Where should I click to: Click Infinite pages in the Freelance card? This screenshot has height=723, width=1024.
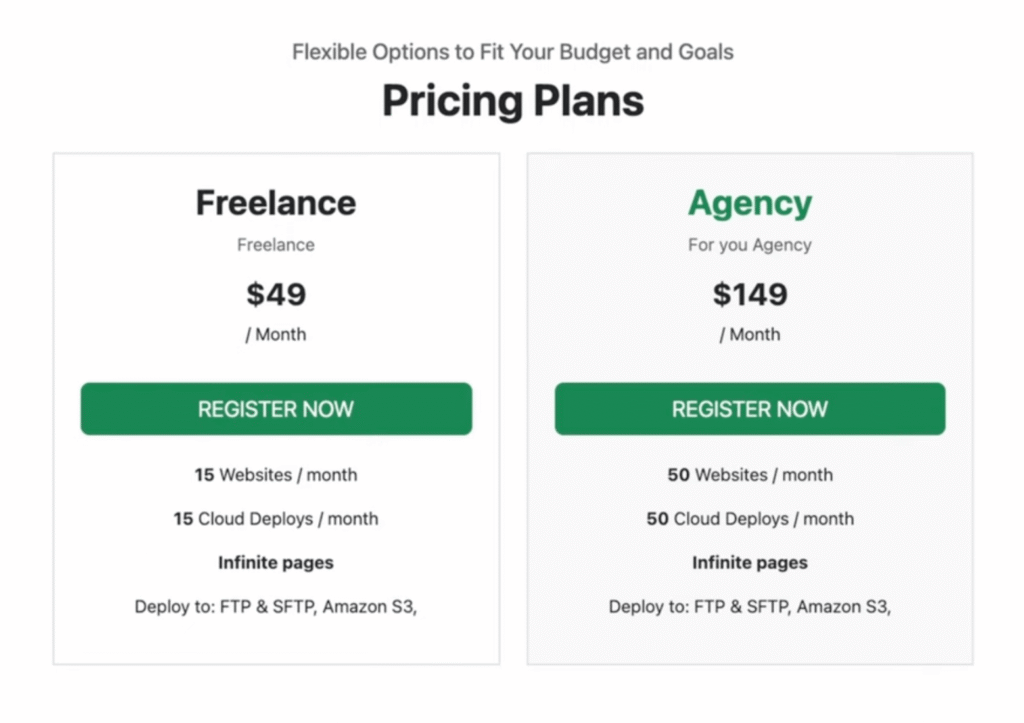click(276, 563)
